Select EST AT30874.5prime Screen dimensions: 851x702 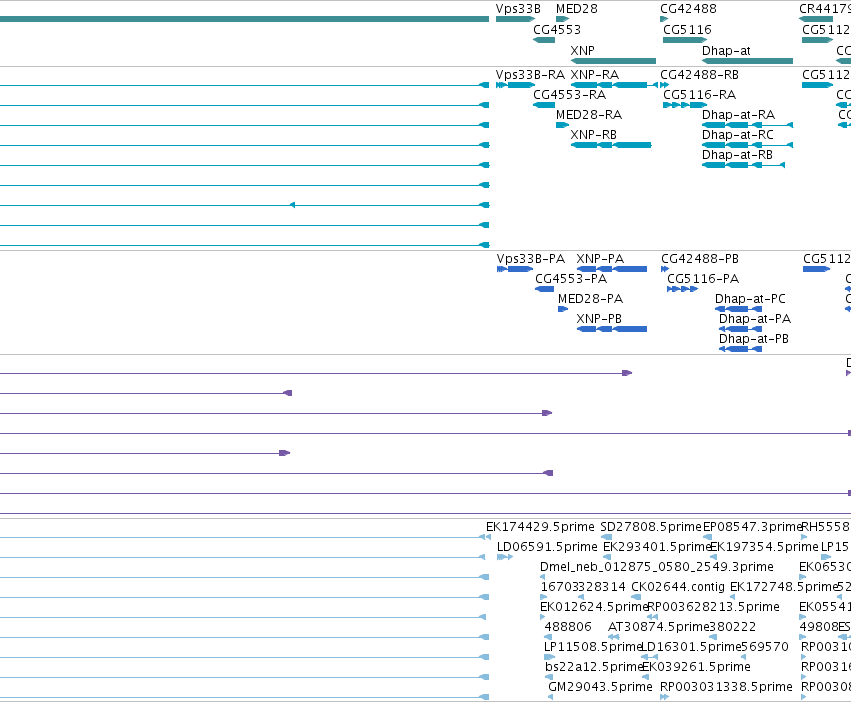pyautogui.click(x=658, y=627)
